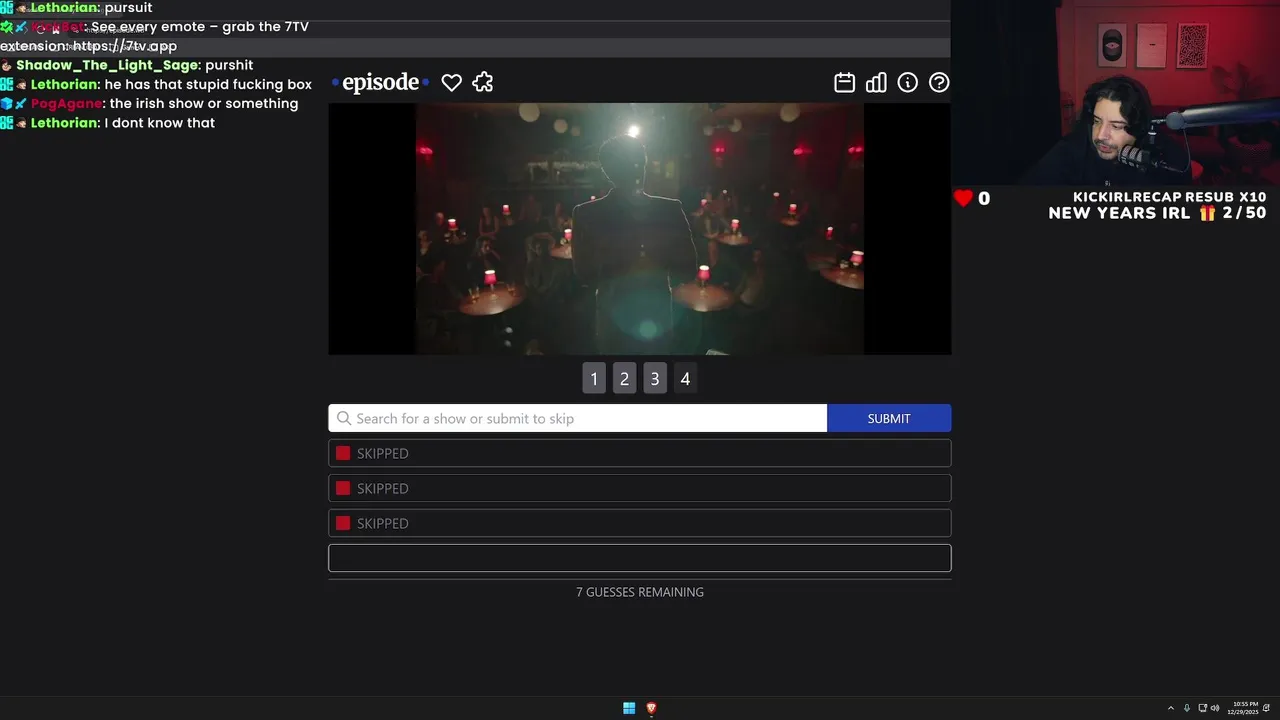
Task: Click the red heart counter icon
Action: click(963, 198)
